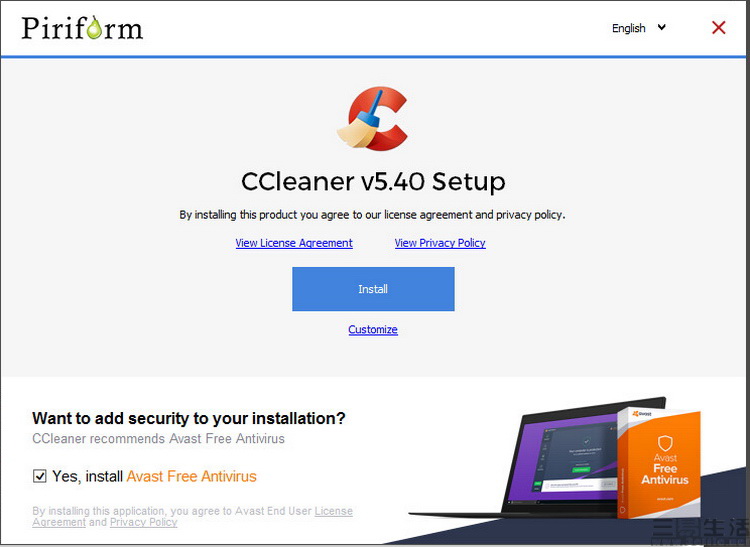Open the View License Agreement link
This screenshot has width=750, height=547.
[x=294, y=243]
